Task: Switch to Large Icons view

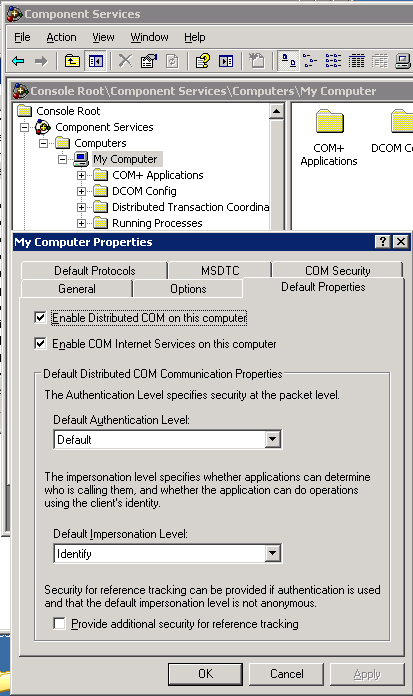Action: click(x=288, y=61)
